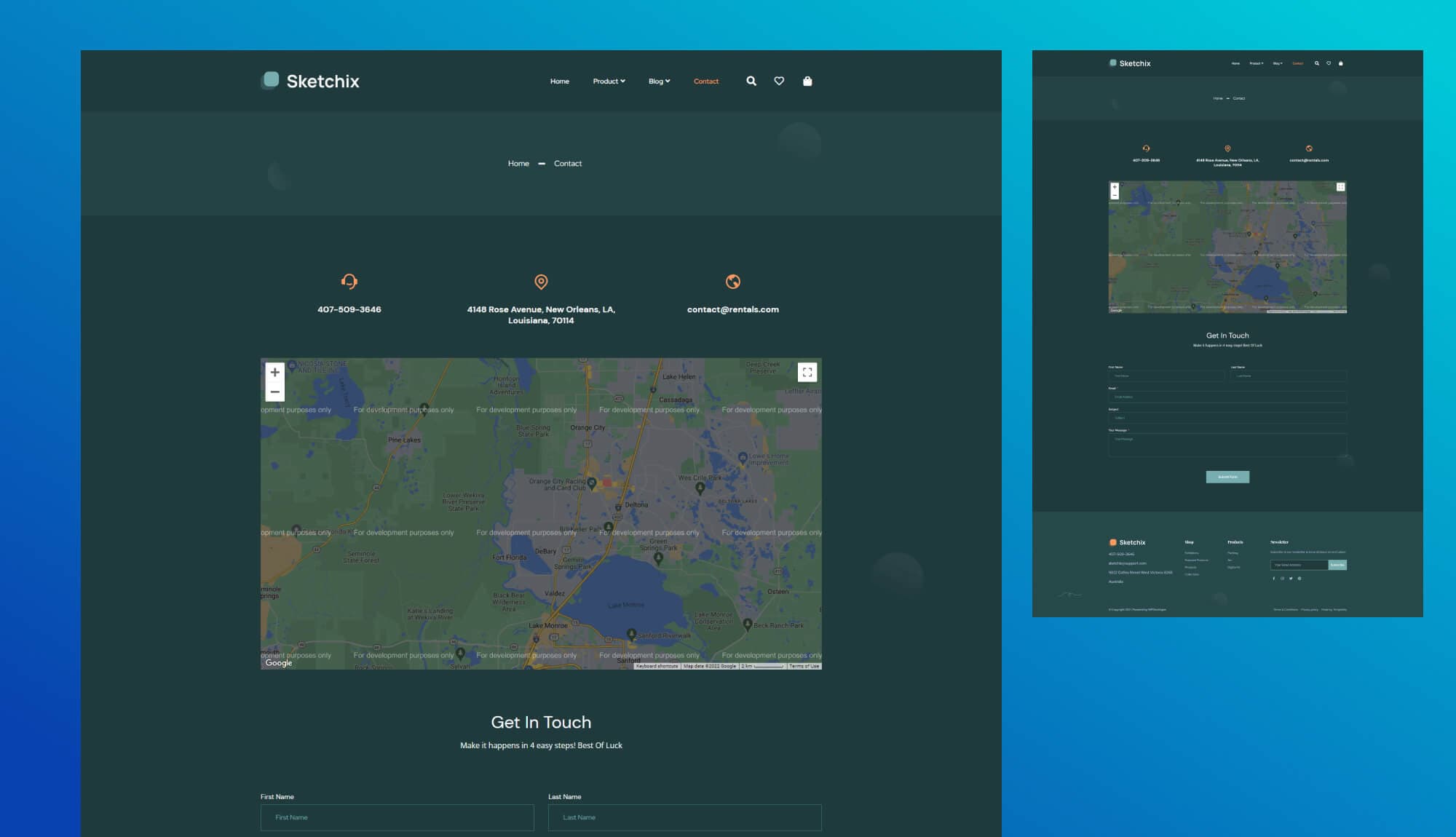Go to Home in navigation bar
The width and height of the screenshot is (1456, 837).
point(559,82)
